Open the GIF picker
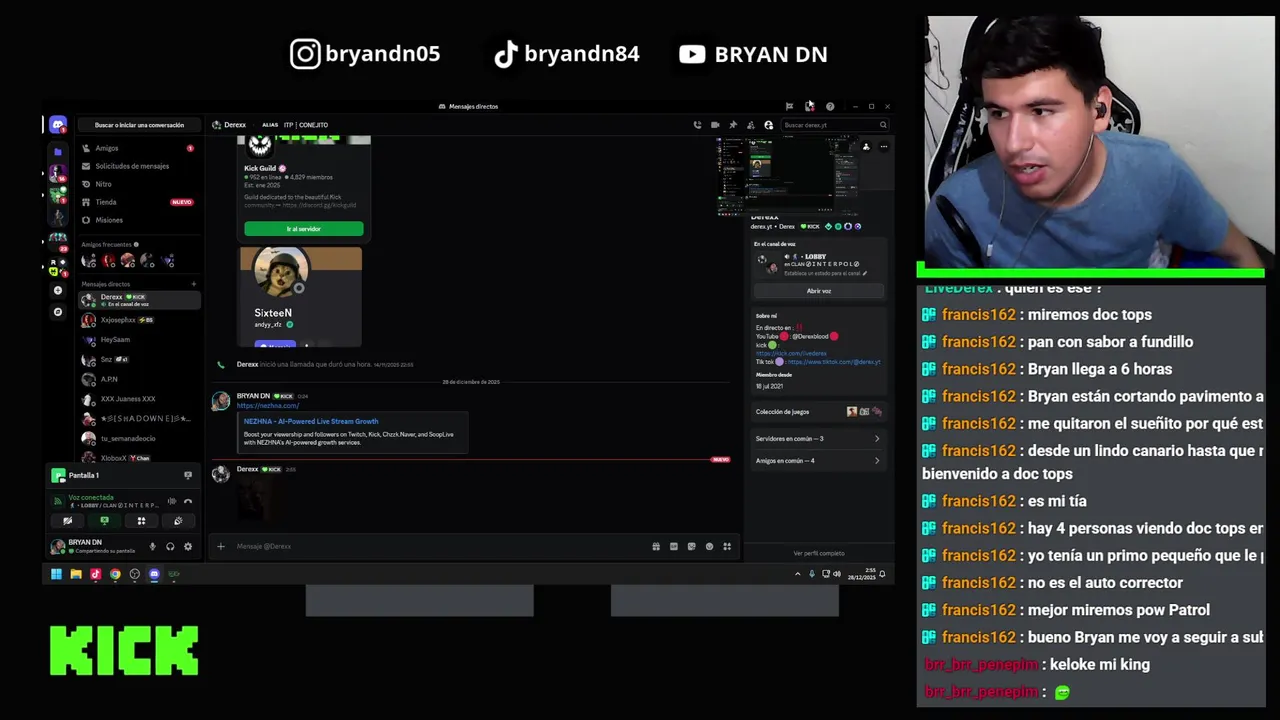This screenshot has width=1280, height=720. [x=674, y=546]
